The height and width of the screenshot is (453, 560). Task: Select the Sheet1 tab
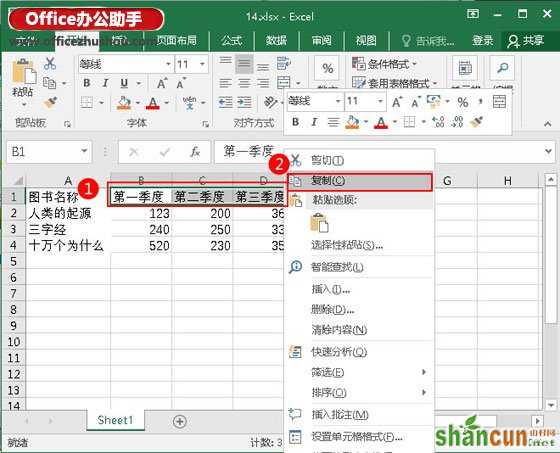coord(115,420)
